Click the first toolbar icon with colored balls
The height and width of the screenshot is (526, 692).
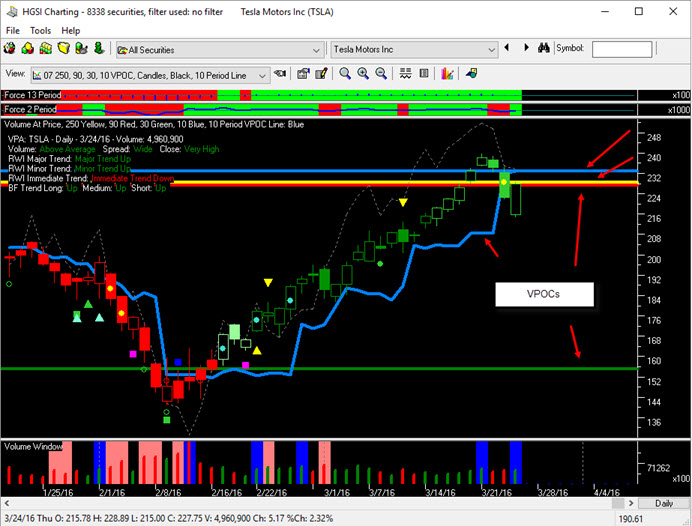click(x=9, y=49)
